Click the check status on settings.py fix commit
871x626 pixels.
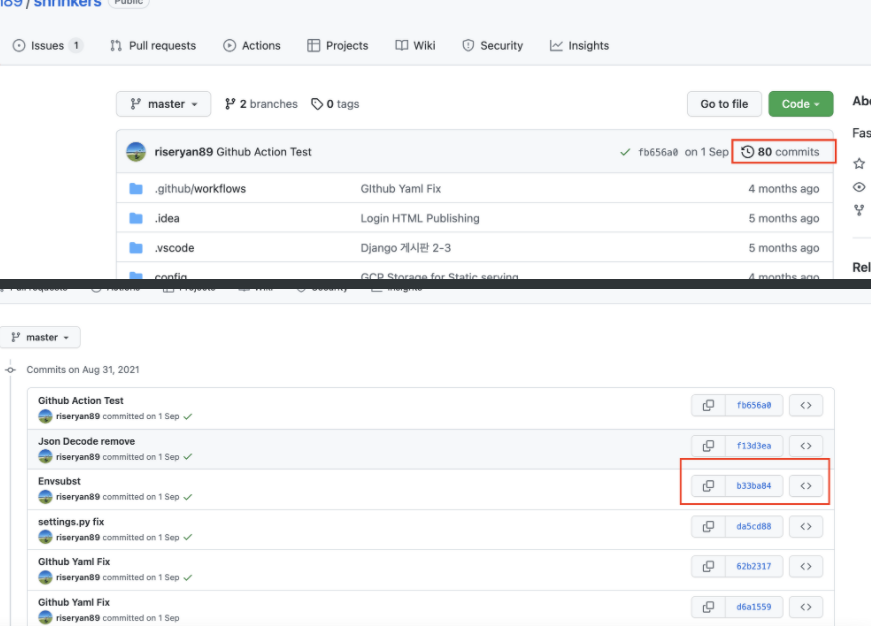pyautogui.click(x=188, y=537)
